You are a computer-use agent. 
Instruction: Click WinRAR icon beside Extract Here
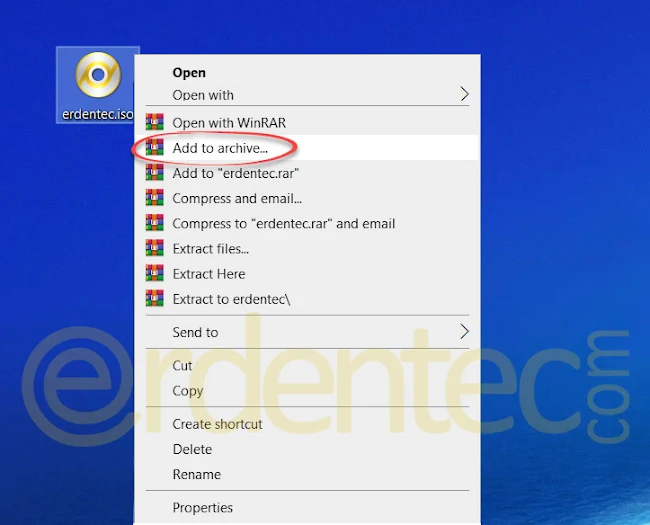tap(155, 274)
